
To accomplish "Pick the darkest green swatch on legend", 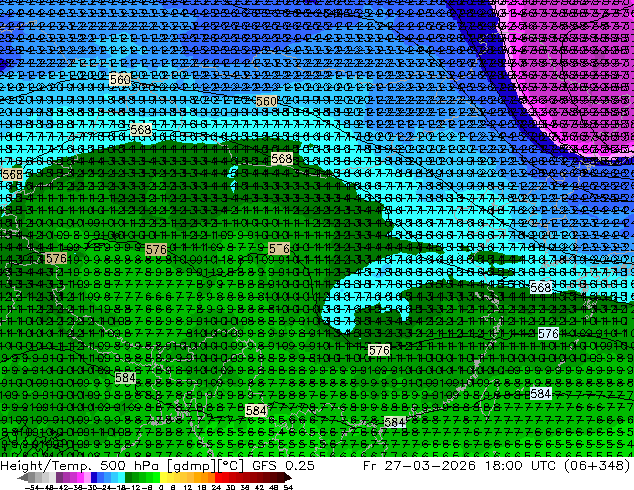I will click(128, 478).
